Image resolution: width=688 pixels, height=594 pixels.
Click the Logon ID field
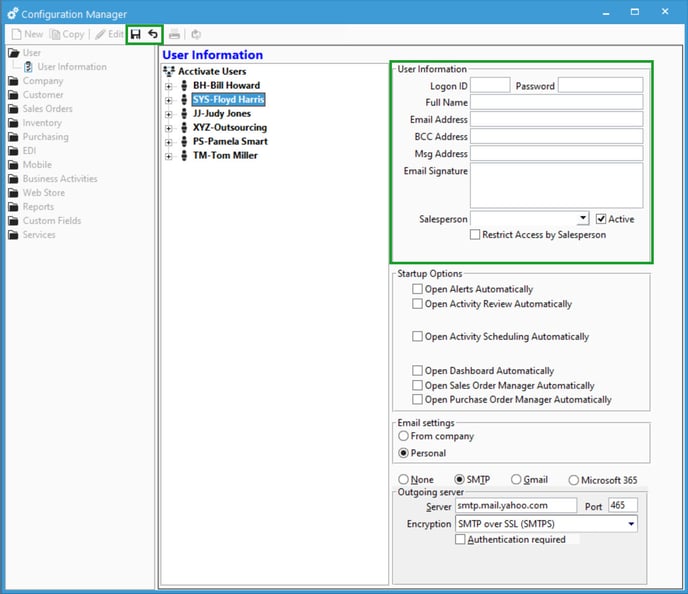[x=490, y=85]
